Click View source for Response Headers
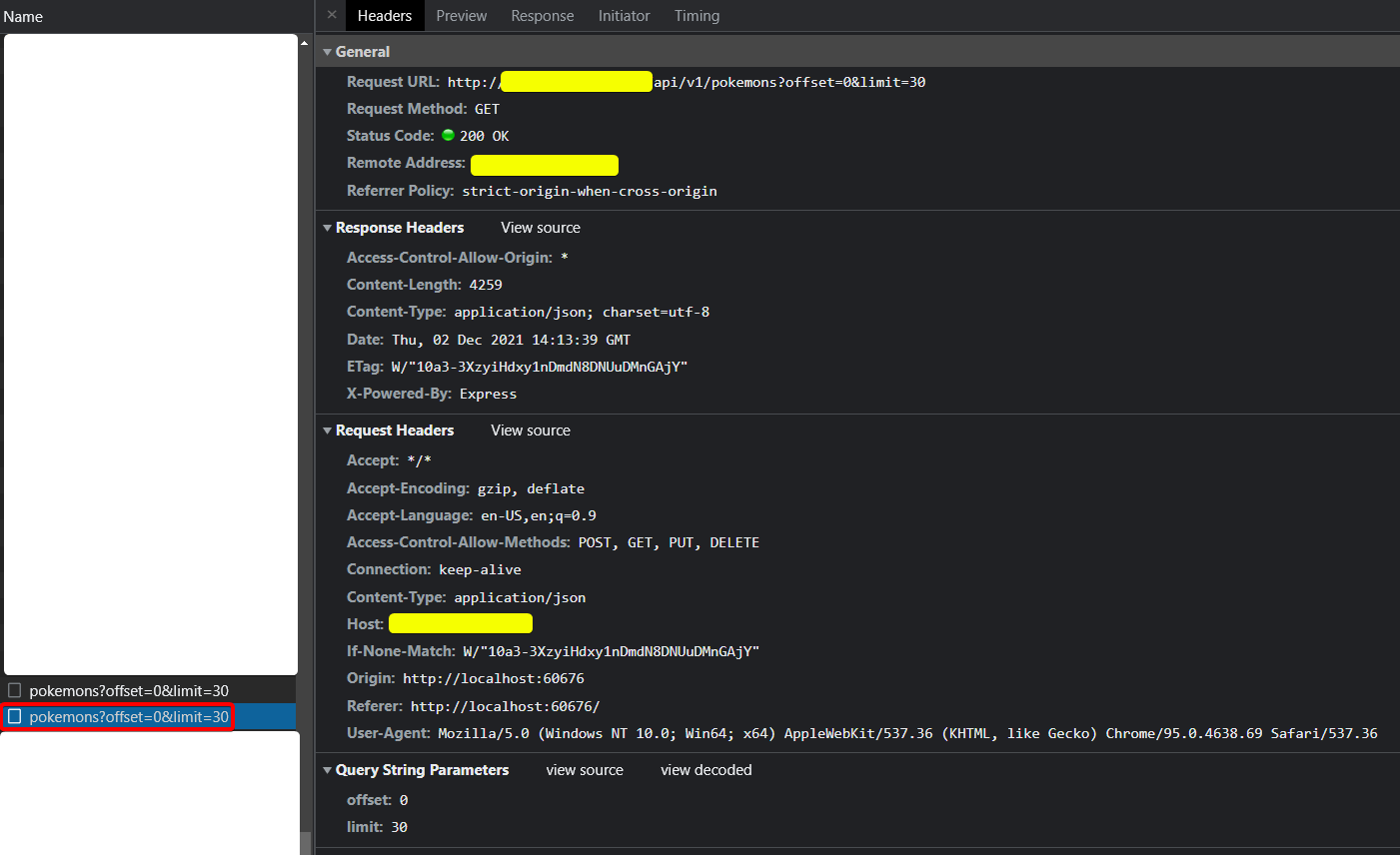 point(540,228)
